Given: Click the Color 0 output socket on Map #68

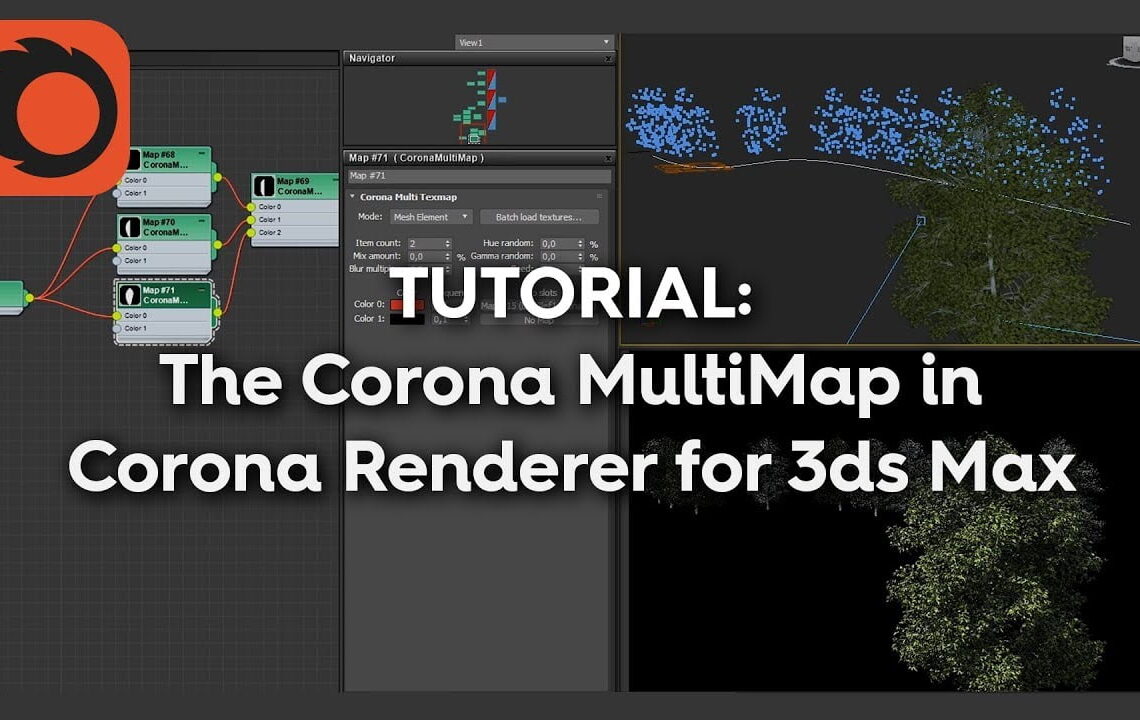Looking at the screenshot, I should pyautogui.click(x=217, y=176).
